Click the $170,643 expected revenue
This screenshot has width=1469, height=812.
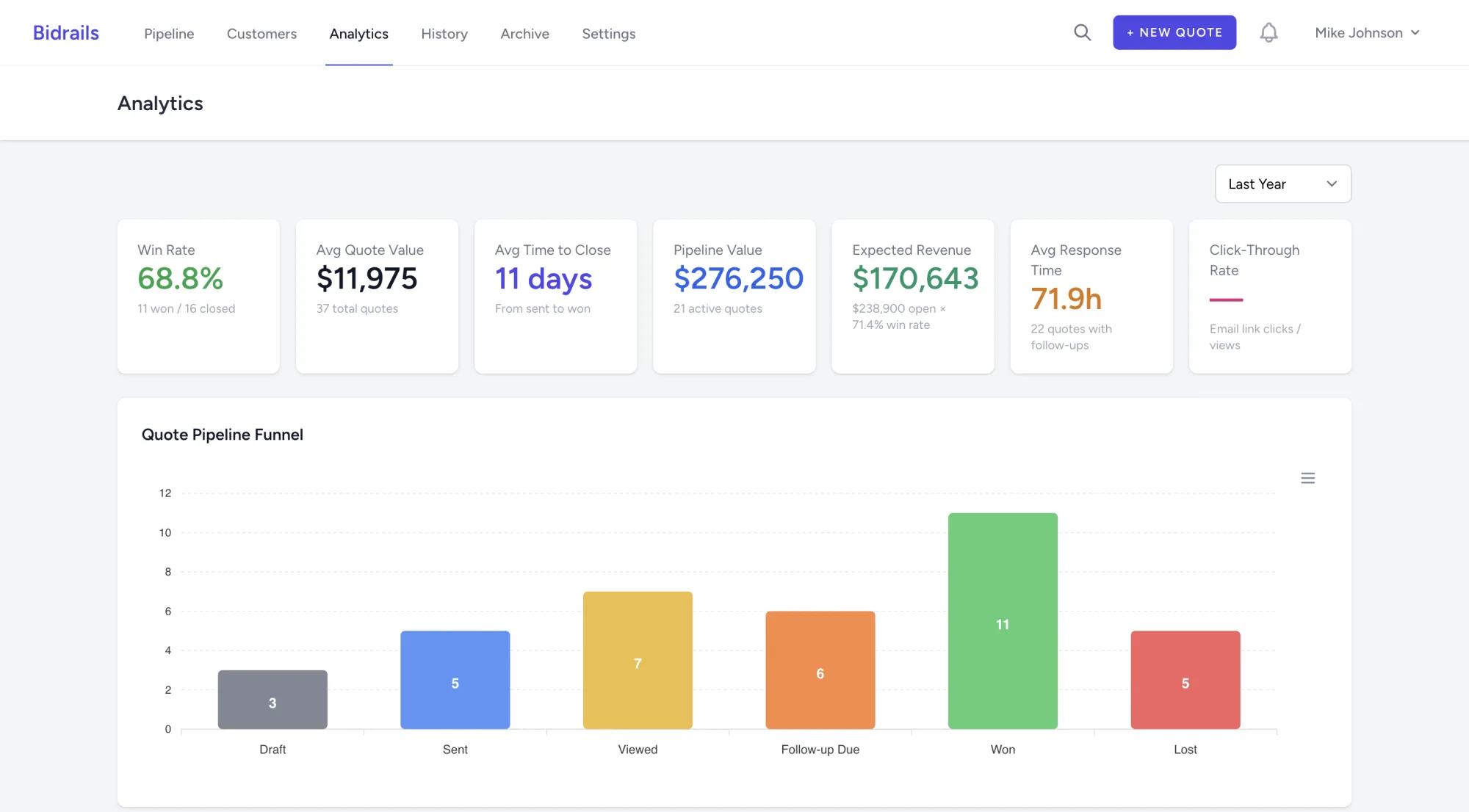915,278
